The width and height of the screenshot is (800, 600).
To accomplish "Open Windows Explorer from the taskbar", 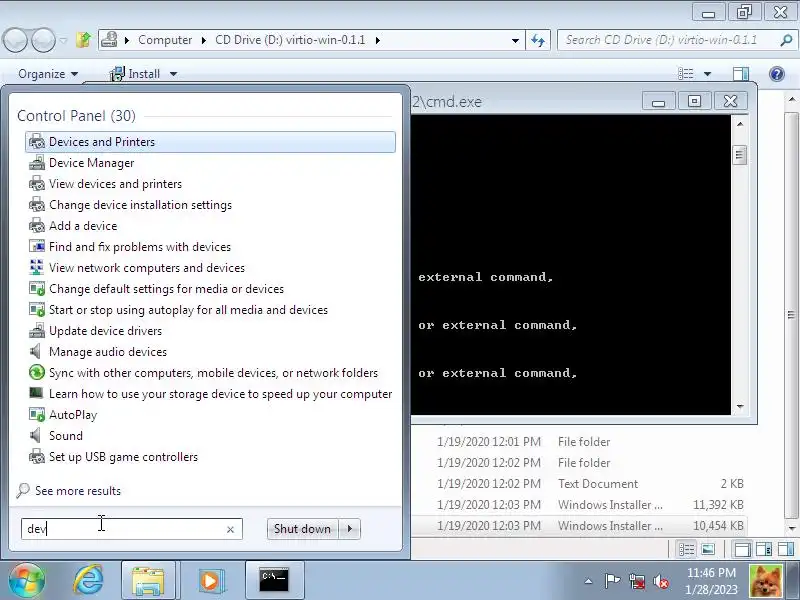I will 148,581.
